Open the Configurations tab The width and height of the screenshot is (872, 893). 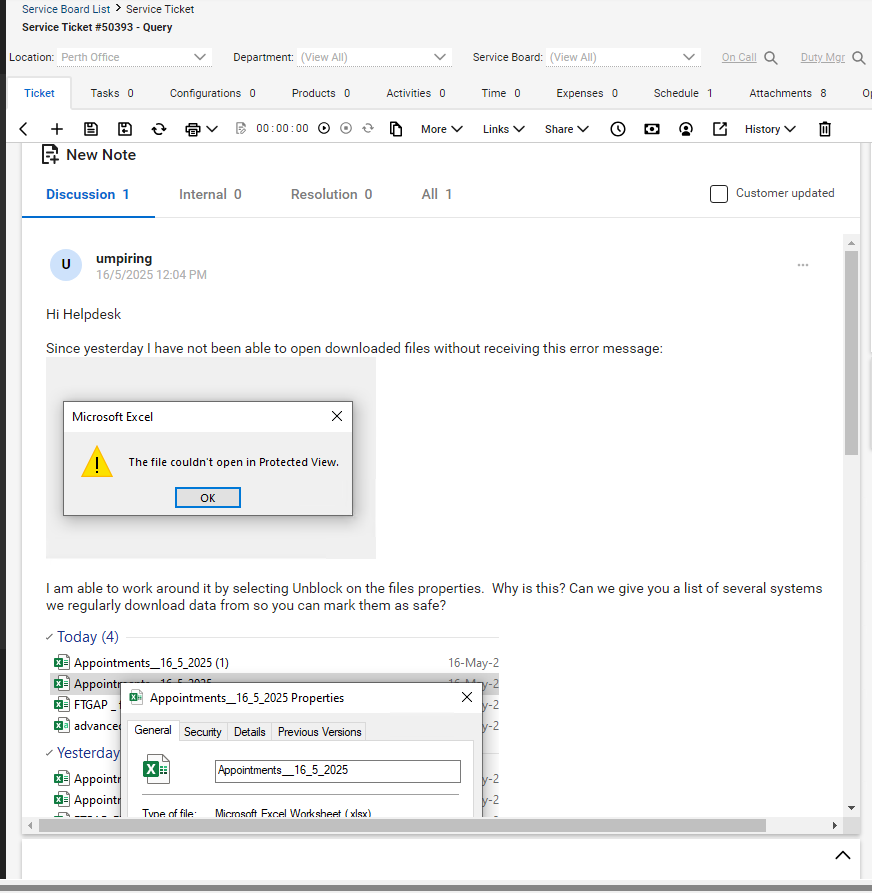click(212, 93)
